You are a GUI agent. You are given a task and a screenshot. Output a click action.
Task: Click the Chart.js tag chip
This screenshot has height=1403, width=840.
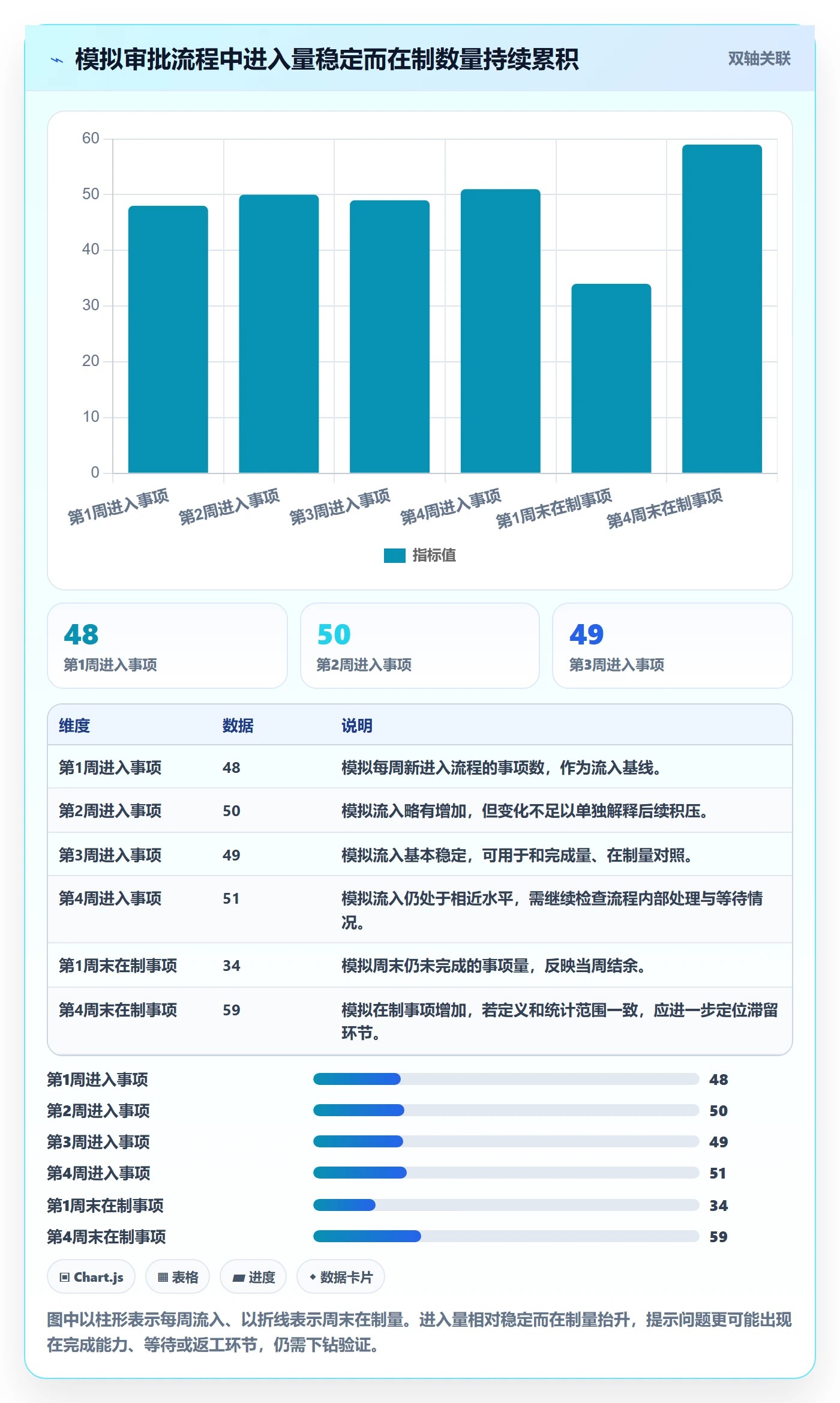pyautogui.click(x=91, y=1277)
